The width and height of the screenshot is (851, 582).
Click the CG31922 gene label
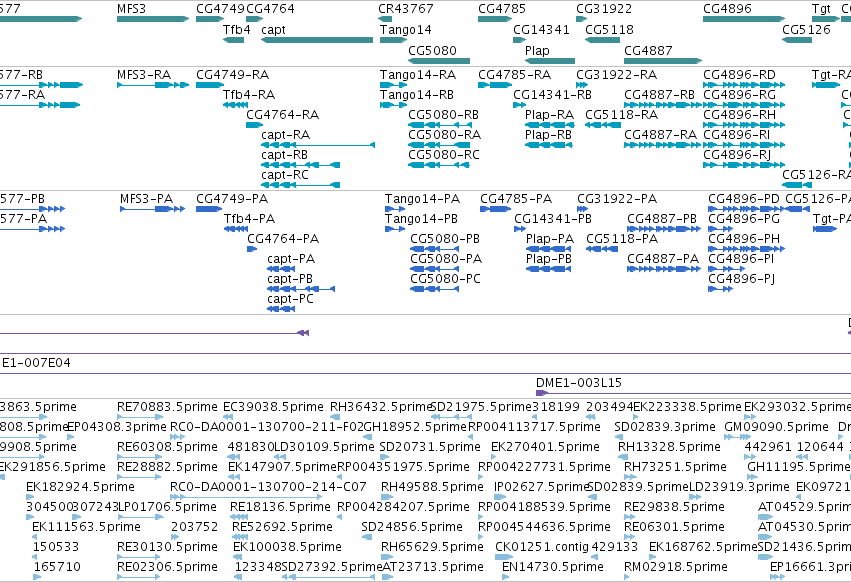pos(604,9)
